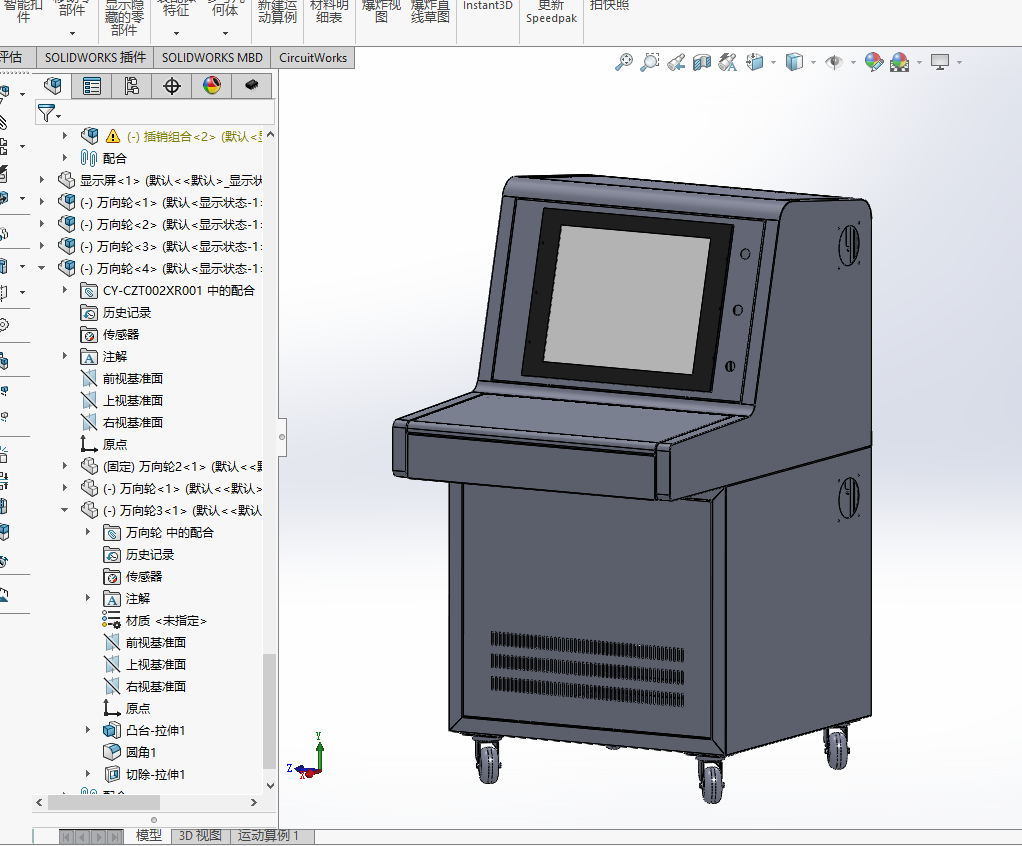Viewport: 1022px width, 846px height.
Task: Open the PropertyManager tab
Action: [x=92, y=85]
